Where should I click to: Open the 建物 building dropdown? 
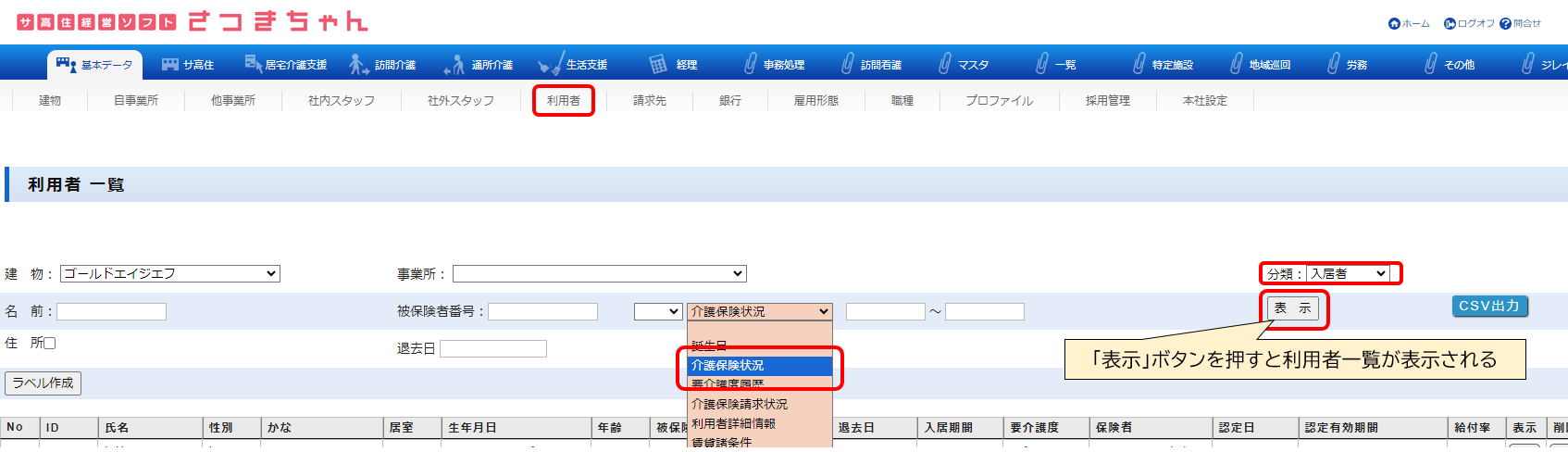[x=170, y=274]
